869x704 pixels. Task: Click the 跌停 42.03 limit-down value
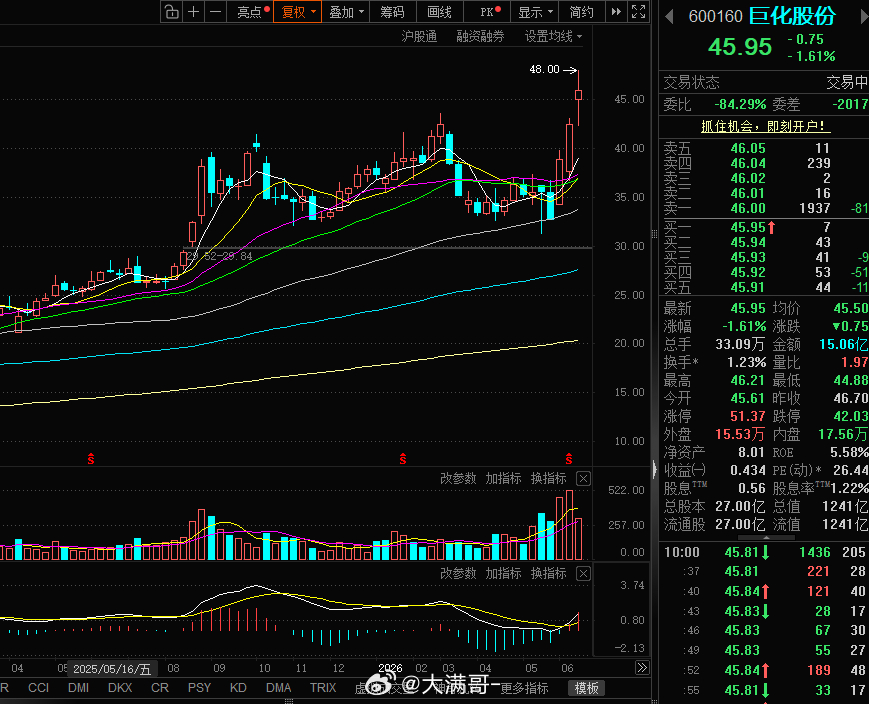tap(851, 416)
